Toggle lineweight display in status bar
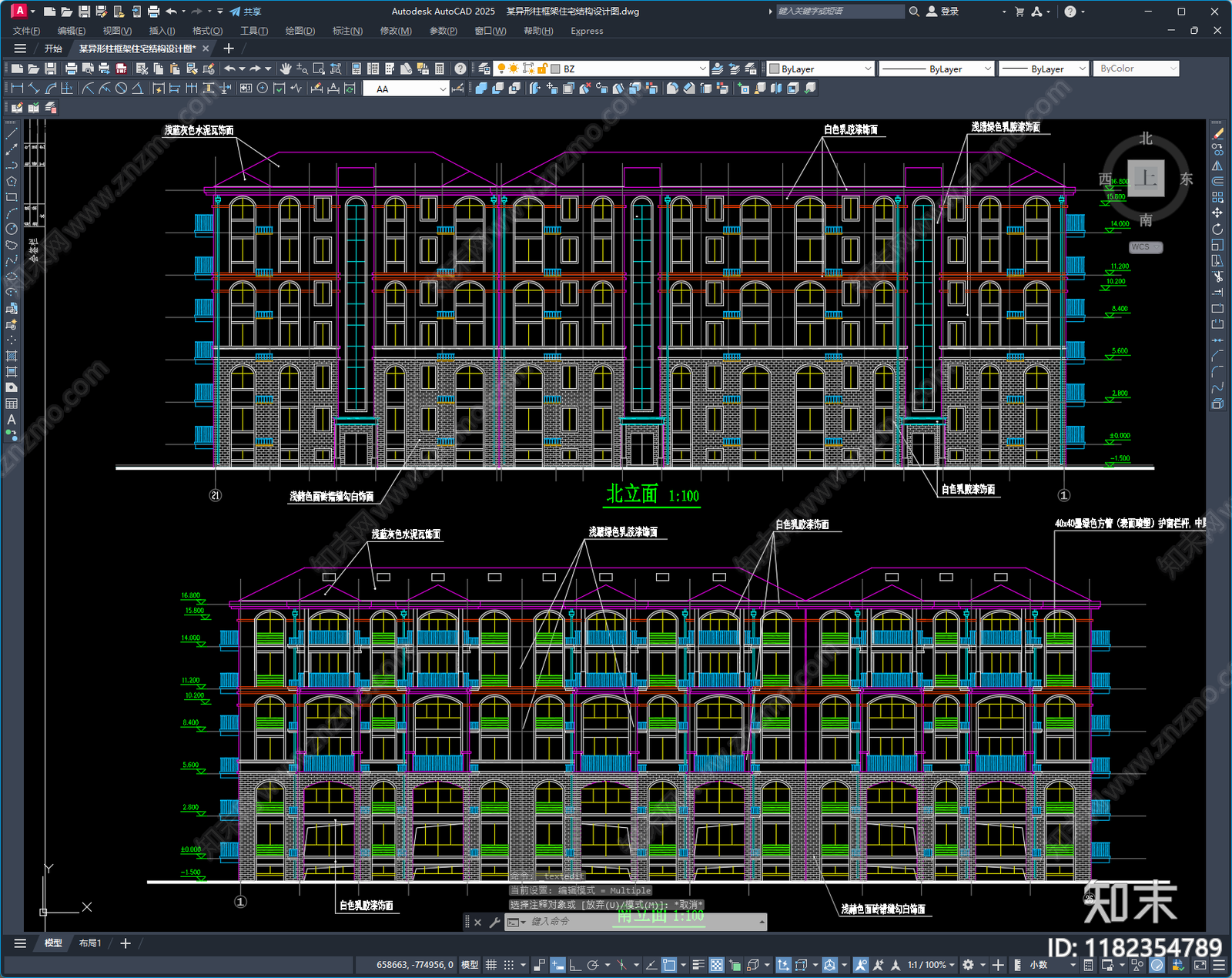Viewport: 1232px width, 978px height. tap(698, 965)
